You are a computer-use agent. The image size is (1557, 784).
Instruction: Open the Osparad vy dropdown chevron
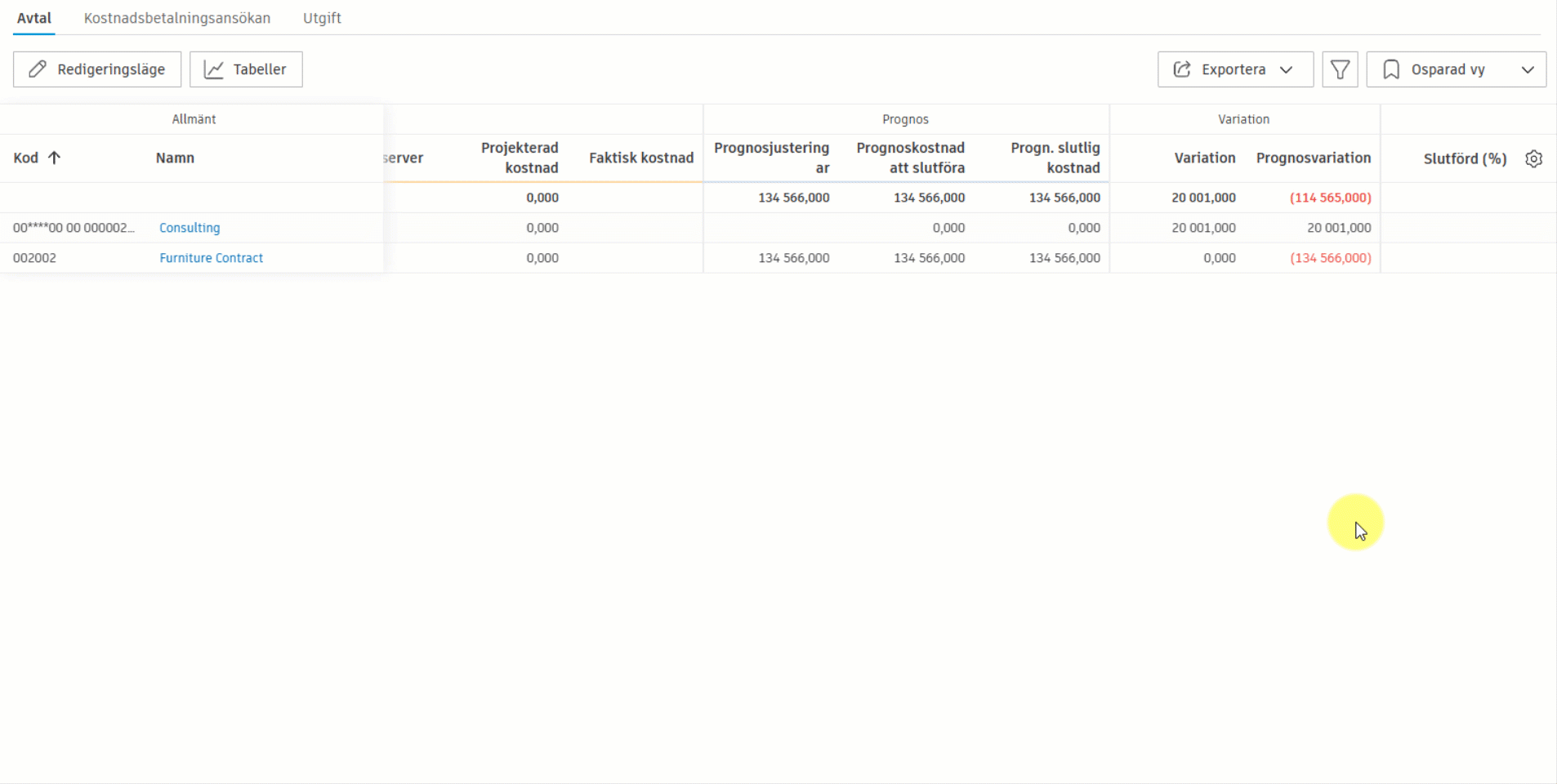click(x=1528, y=69)
